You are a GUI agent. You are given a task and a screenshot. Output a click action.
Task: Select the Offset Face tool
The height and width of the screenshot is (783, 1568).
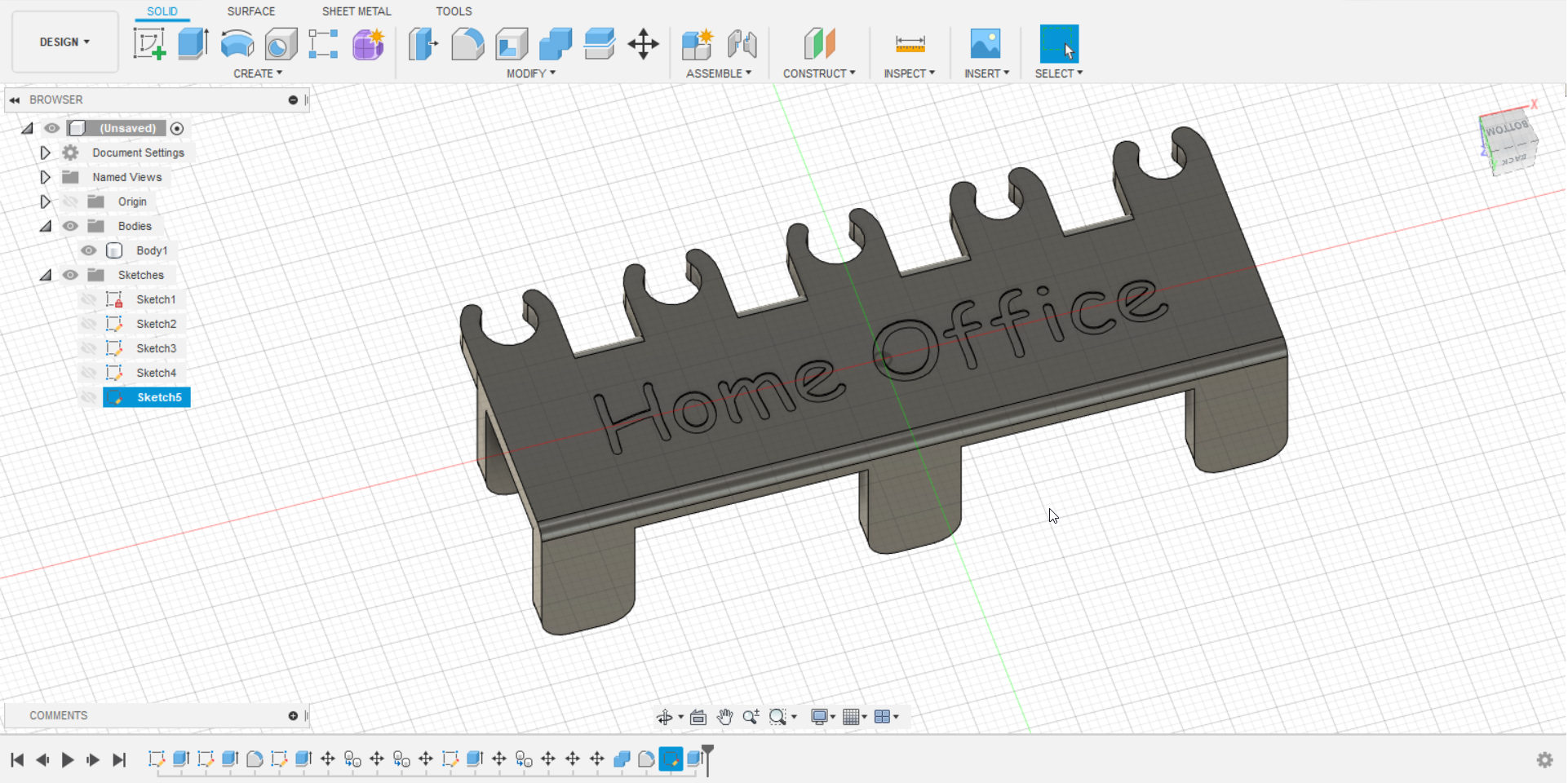[x=600, y=44]
